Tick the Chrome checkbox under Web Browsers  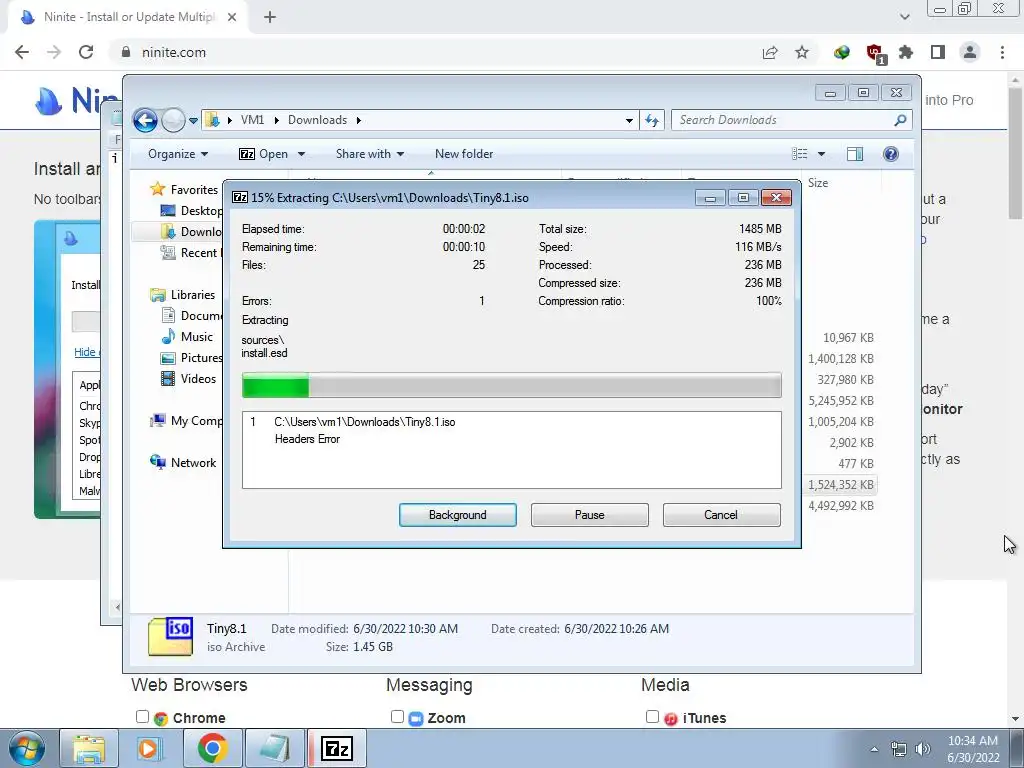click(x=142, y=717)
